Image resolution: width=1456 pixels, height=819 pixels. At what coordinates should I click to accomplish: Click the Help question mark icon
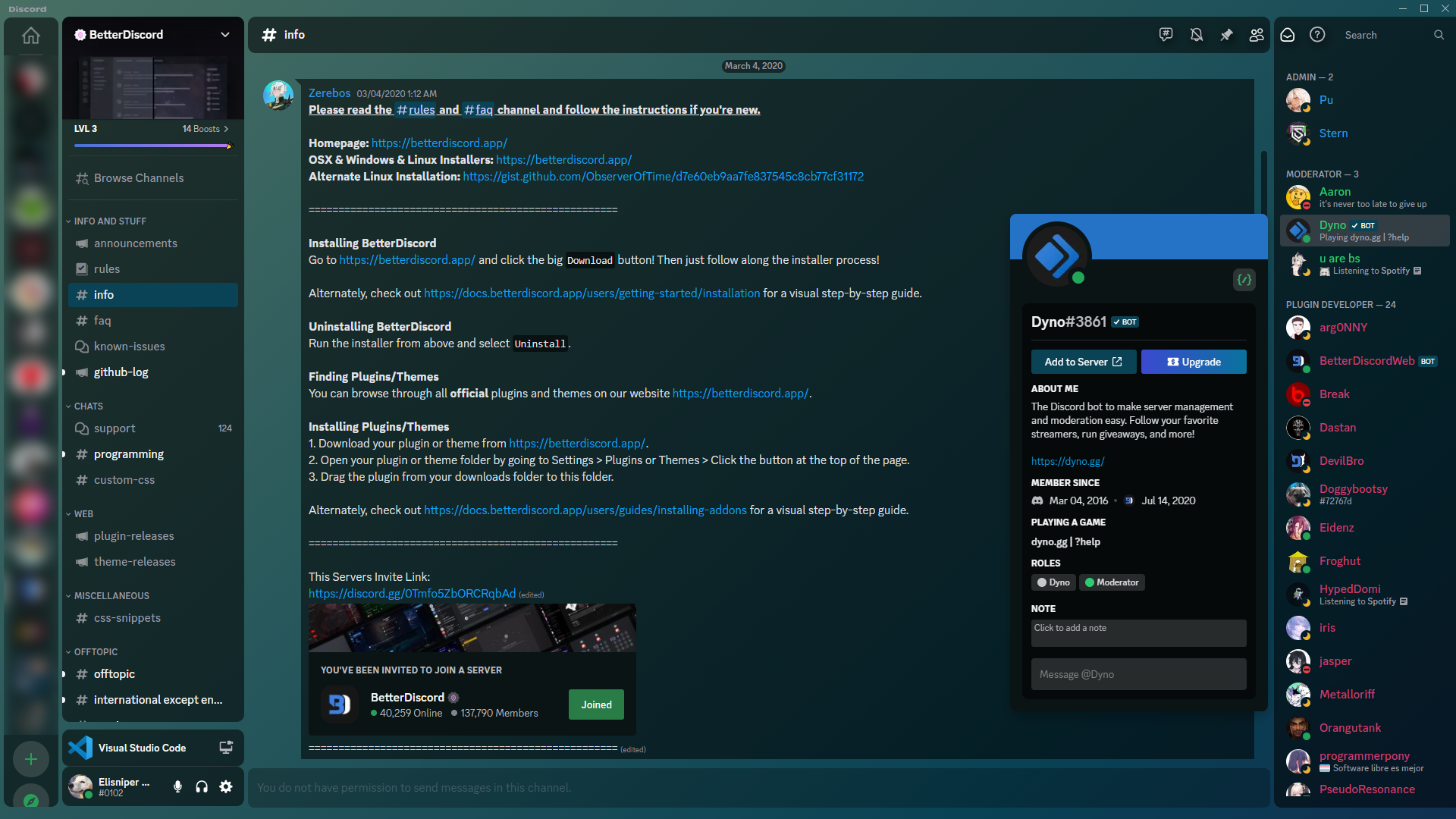pyautogui.click(x=1317, y=35)
